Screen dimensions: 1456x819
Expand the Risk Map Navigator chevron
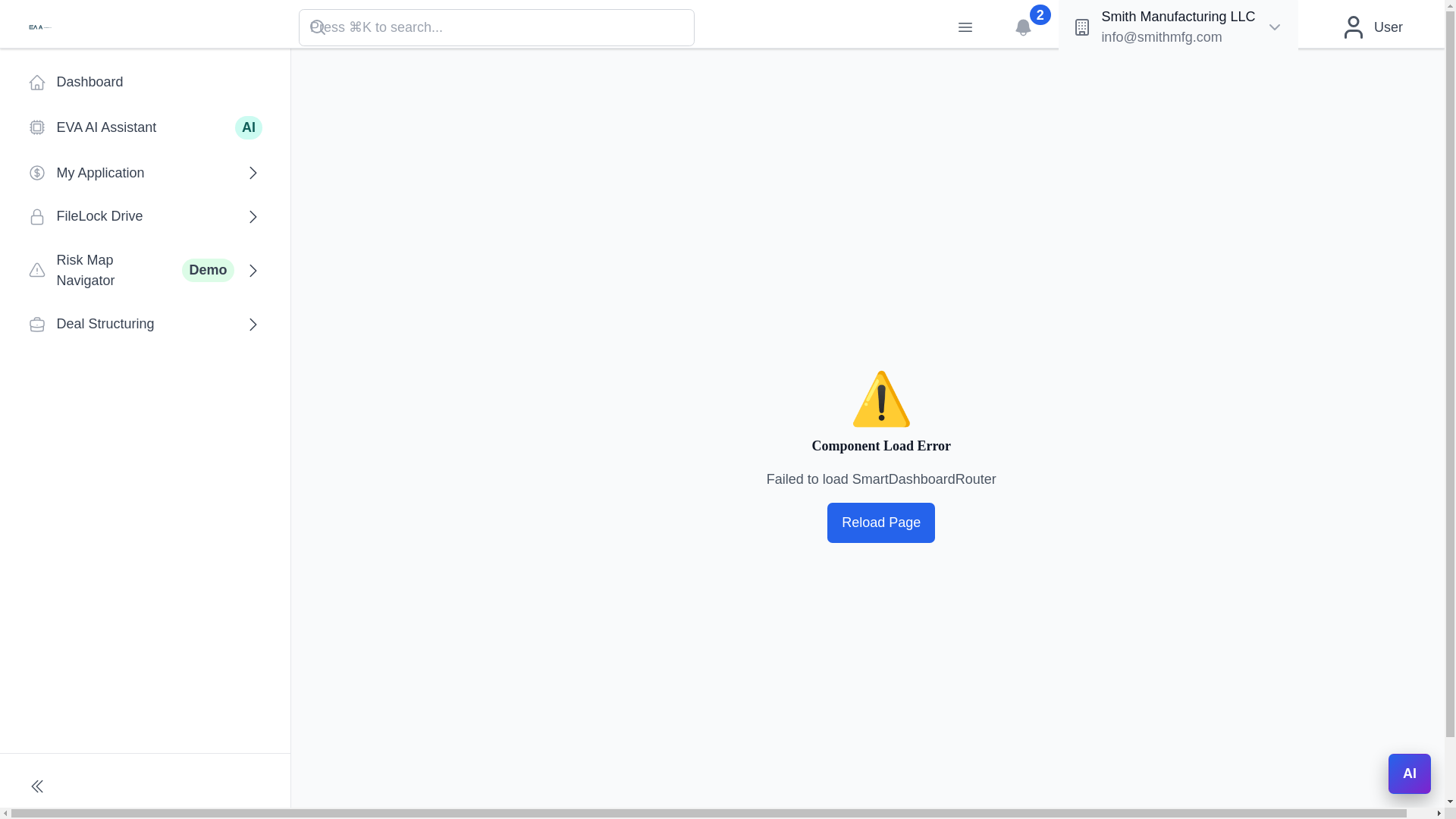click(x=253, y=270)
